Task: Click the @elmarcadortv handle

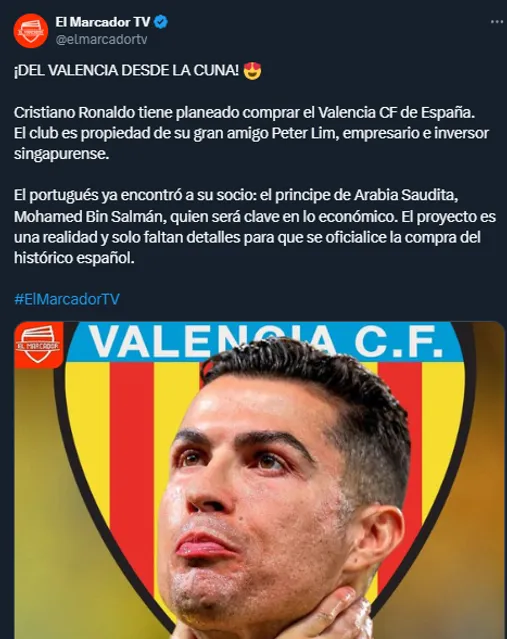Action: (x=101, y=40)
